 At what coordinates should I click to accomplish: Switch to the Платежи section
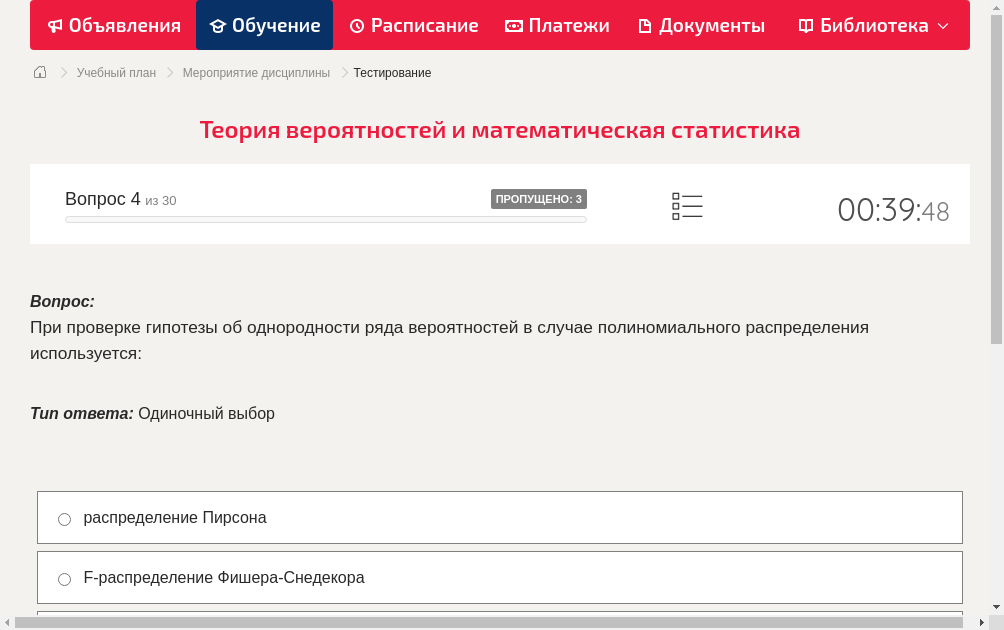point(557,25)
